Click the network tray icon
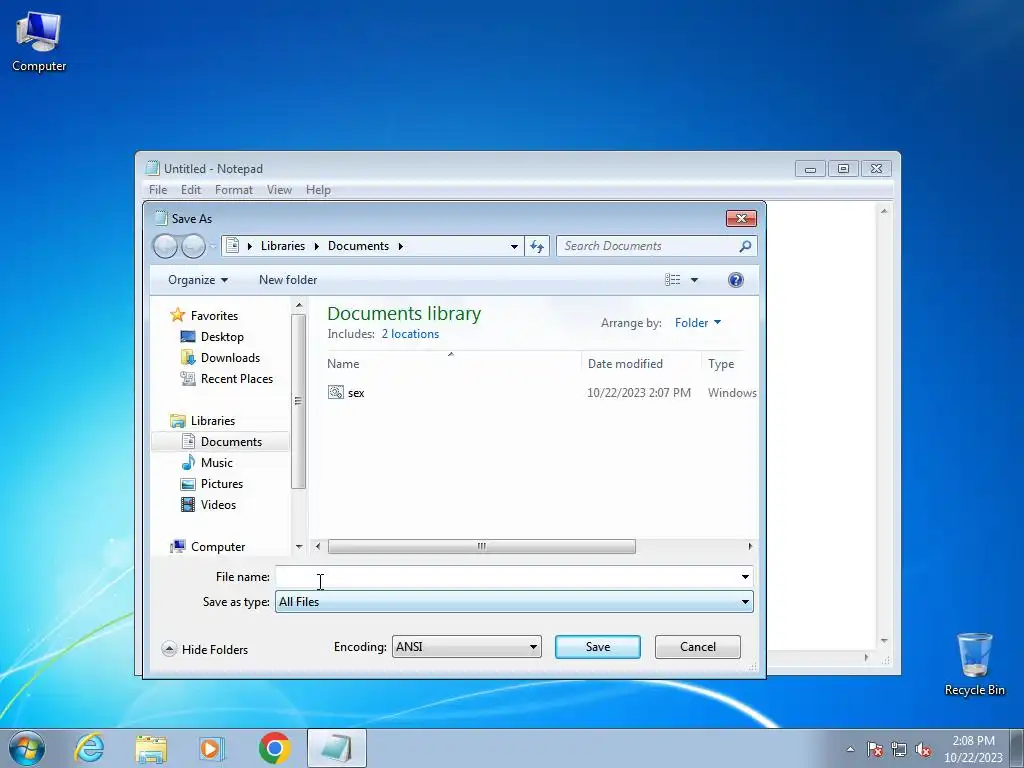1024x768 pixels. [899, 749]
